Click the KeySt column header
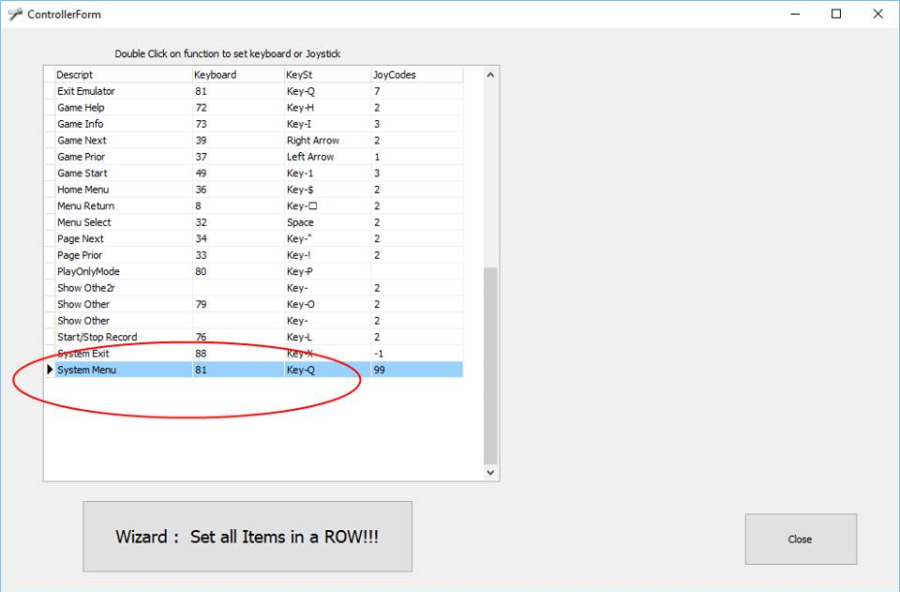This screenshot has height=592, width=900. (x=325, y=75)
